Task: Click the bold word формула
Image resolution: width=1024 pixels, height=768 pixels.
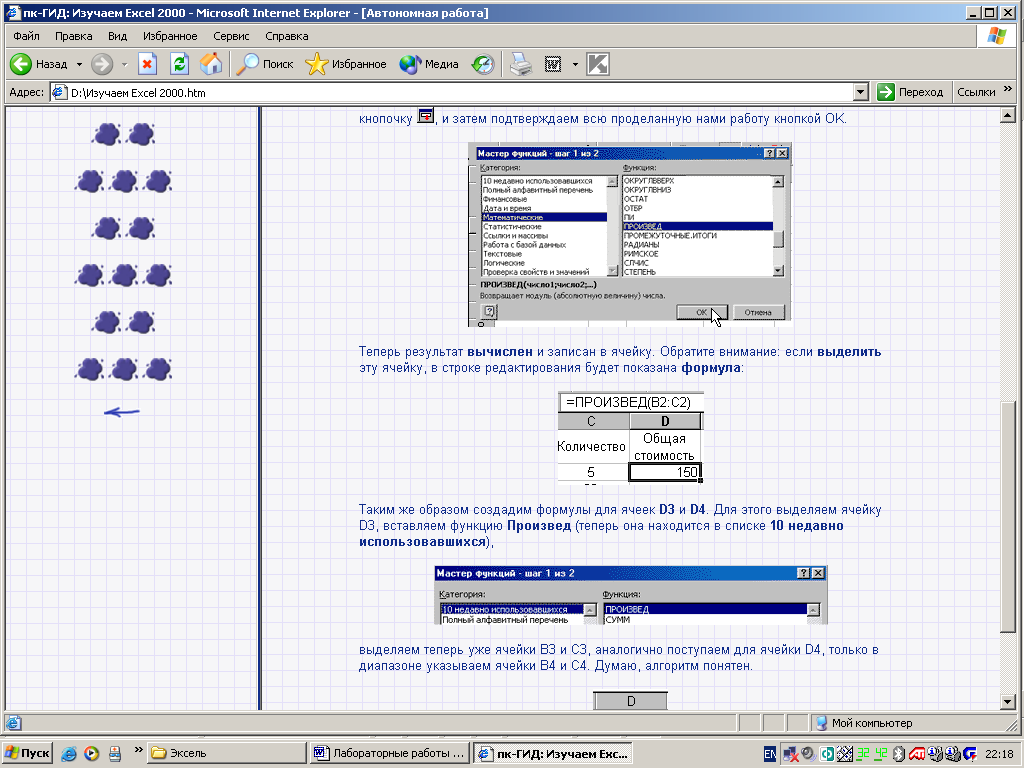Action: [711, 368]
